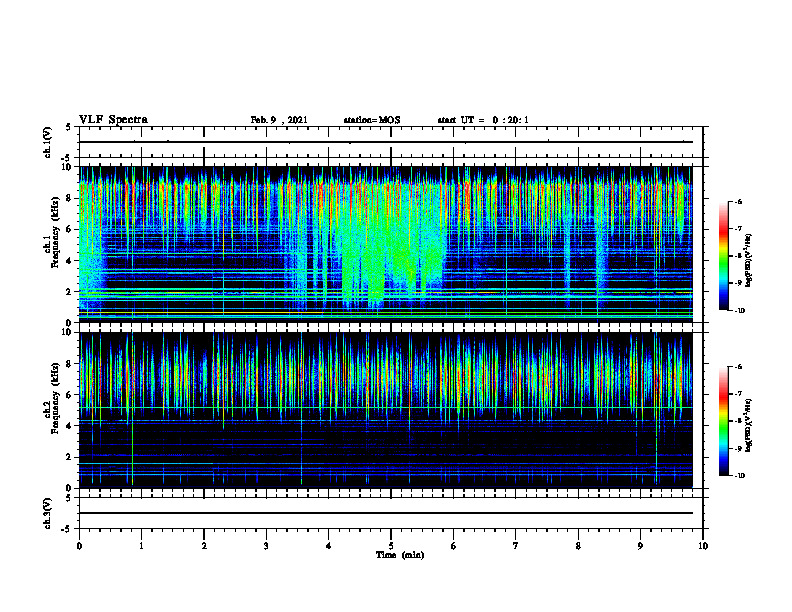Click the ch.1 log(PSD) colorbar label
The height and width of the screenshot is (612, 792).
click(749, 261)
